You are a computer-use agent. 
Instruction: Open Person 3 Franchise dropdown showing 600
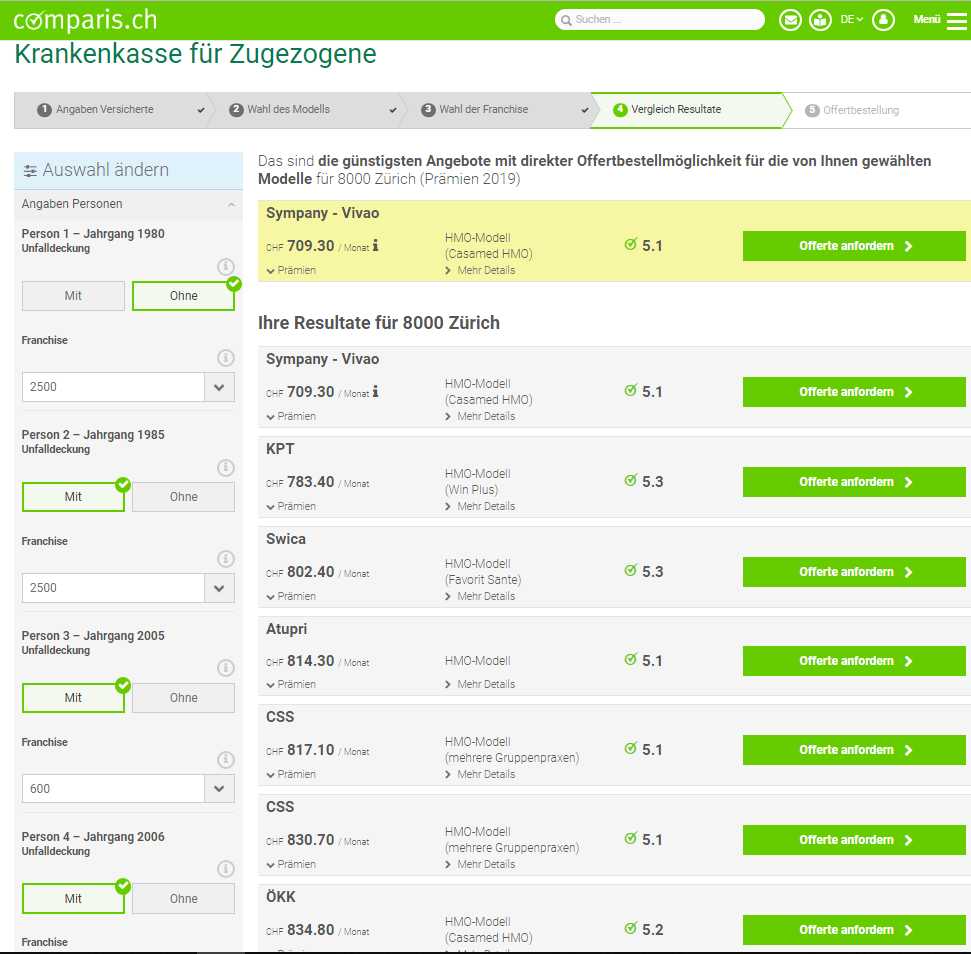[x=128, y=789]
